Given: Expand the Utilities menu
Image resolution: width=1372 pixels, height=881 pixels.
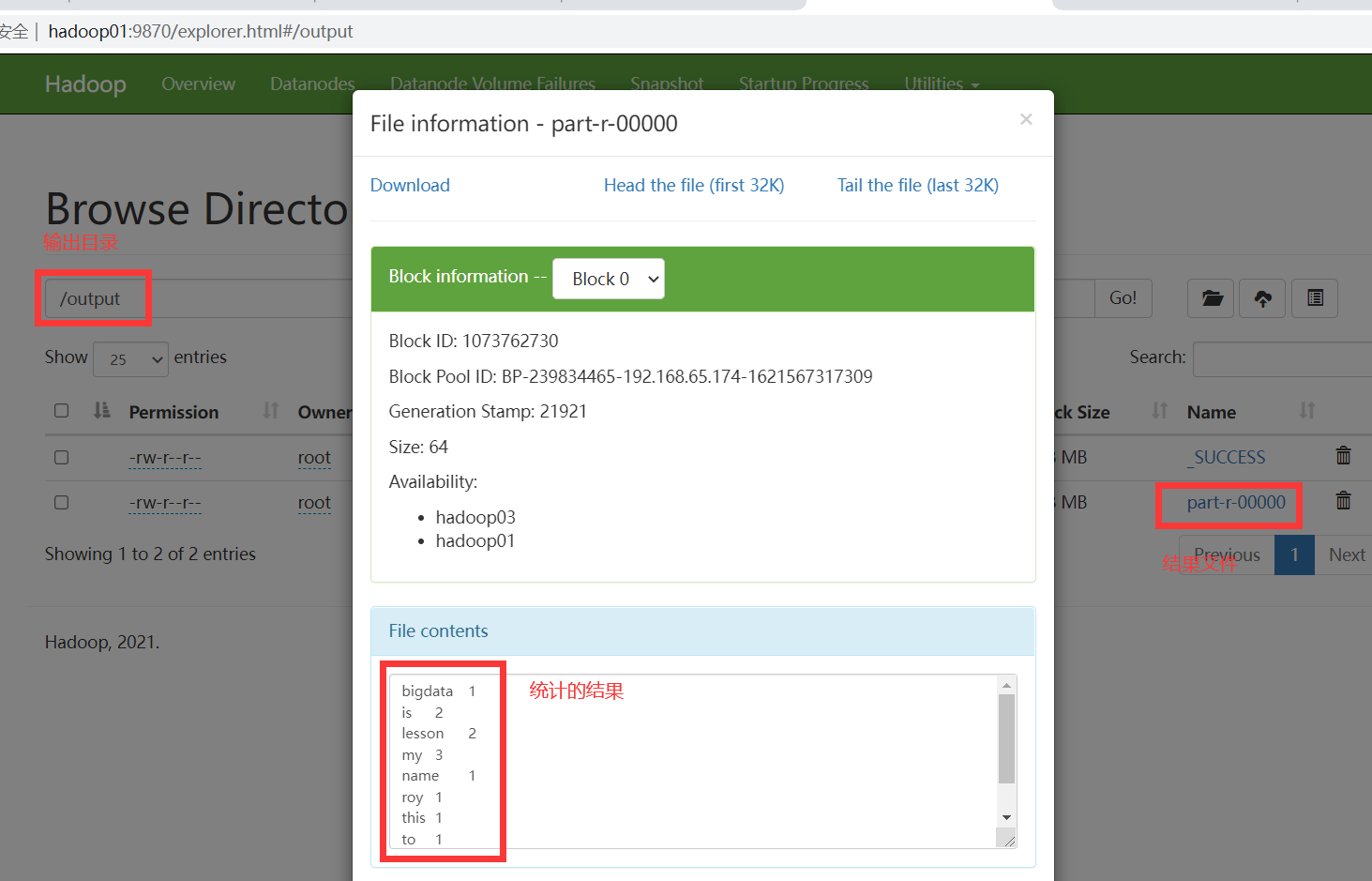Looking at the screenshot, I should pyautogui.click(x=942, y=84).
